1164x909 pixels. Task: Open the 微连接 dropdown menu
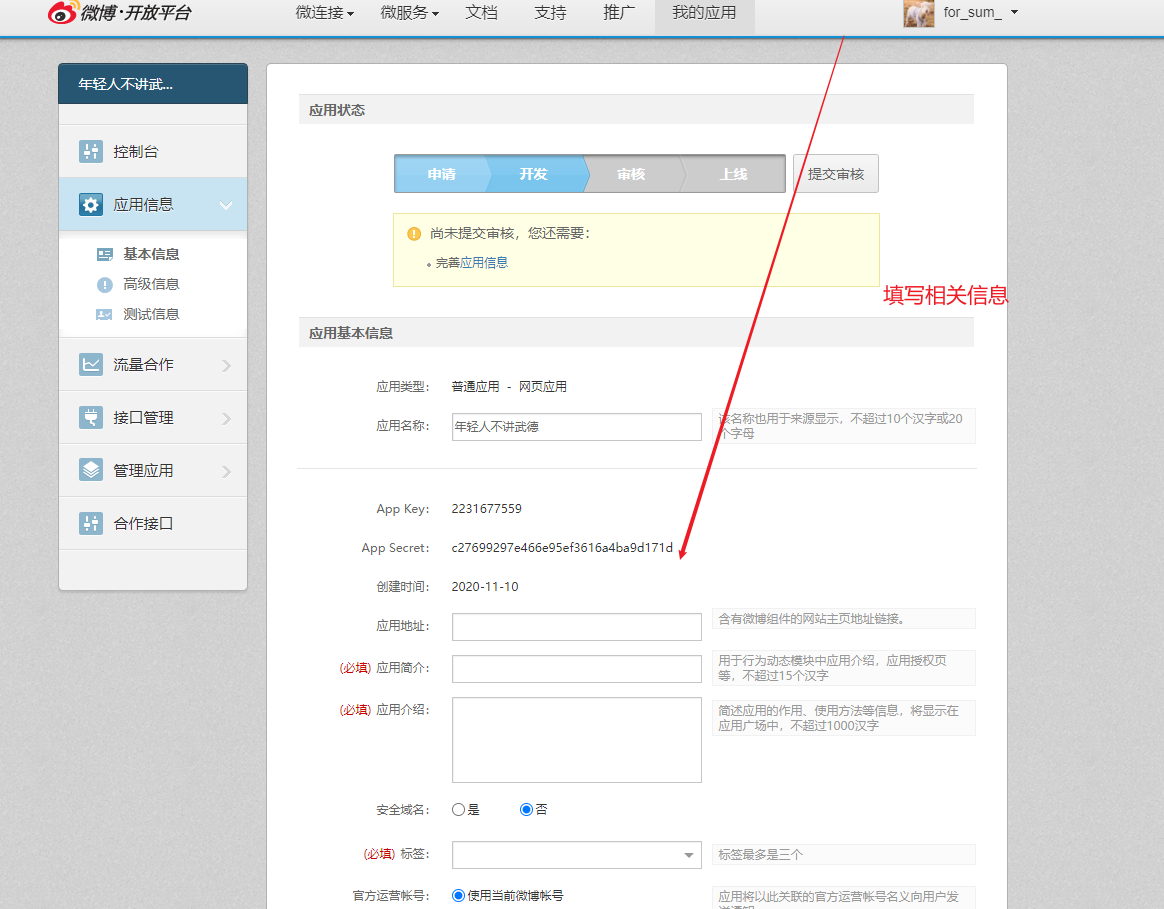tap(324, 13)
